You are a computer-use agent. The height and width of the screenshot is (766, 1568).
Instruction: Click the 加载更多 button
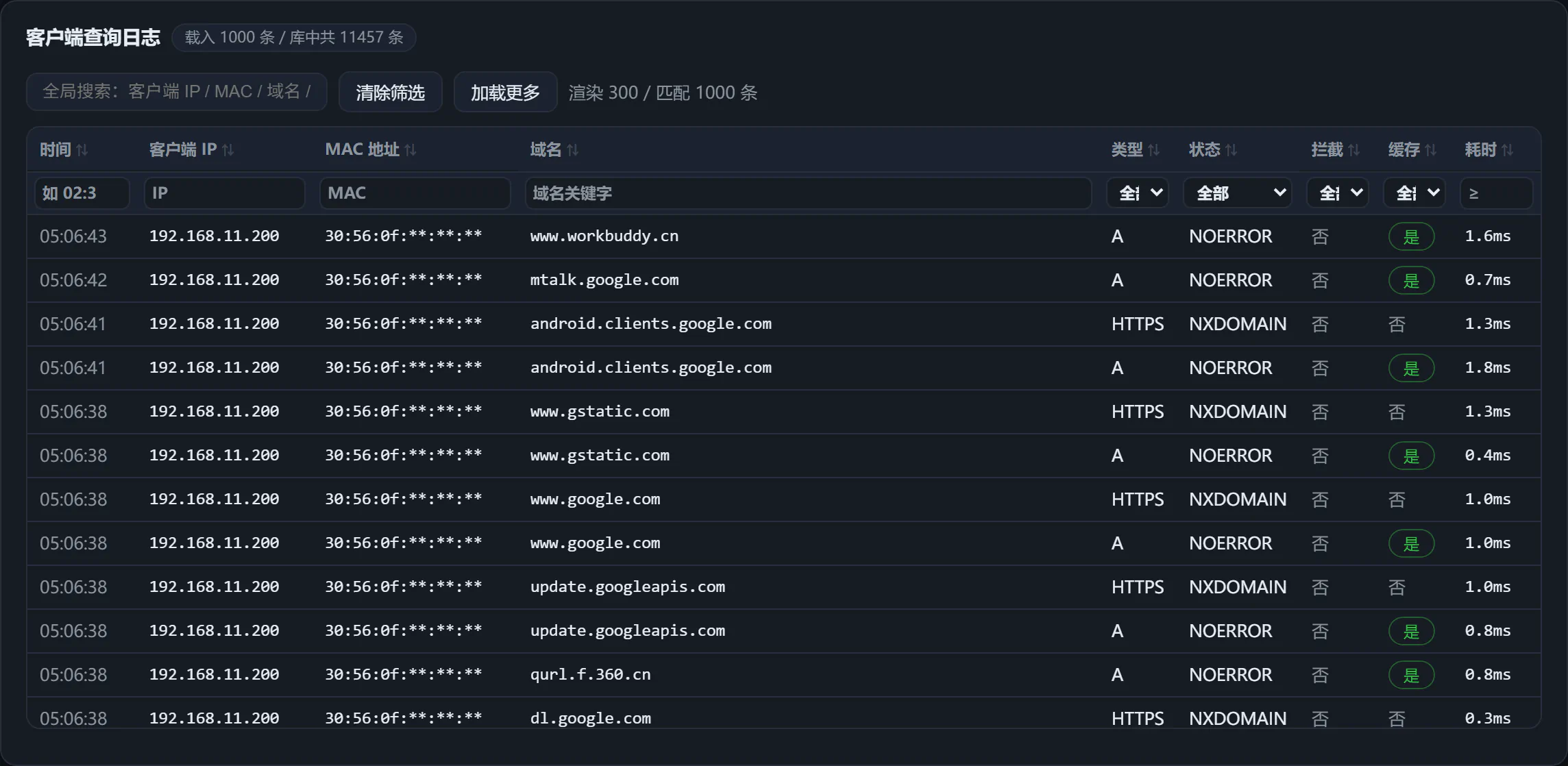505,92
